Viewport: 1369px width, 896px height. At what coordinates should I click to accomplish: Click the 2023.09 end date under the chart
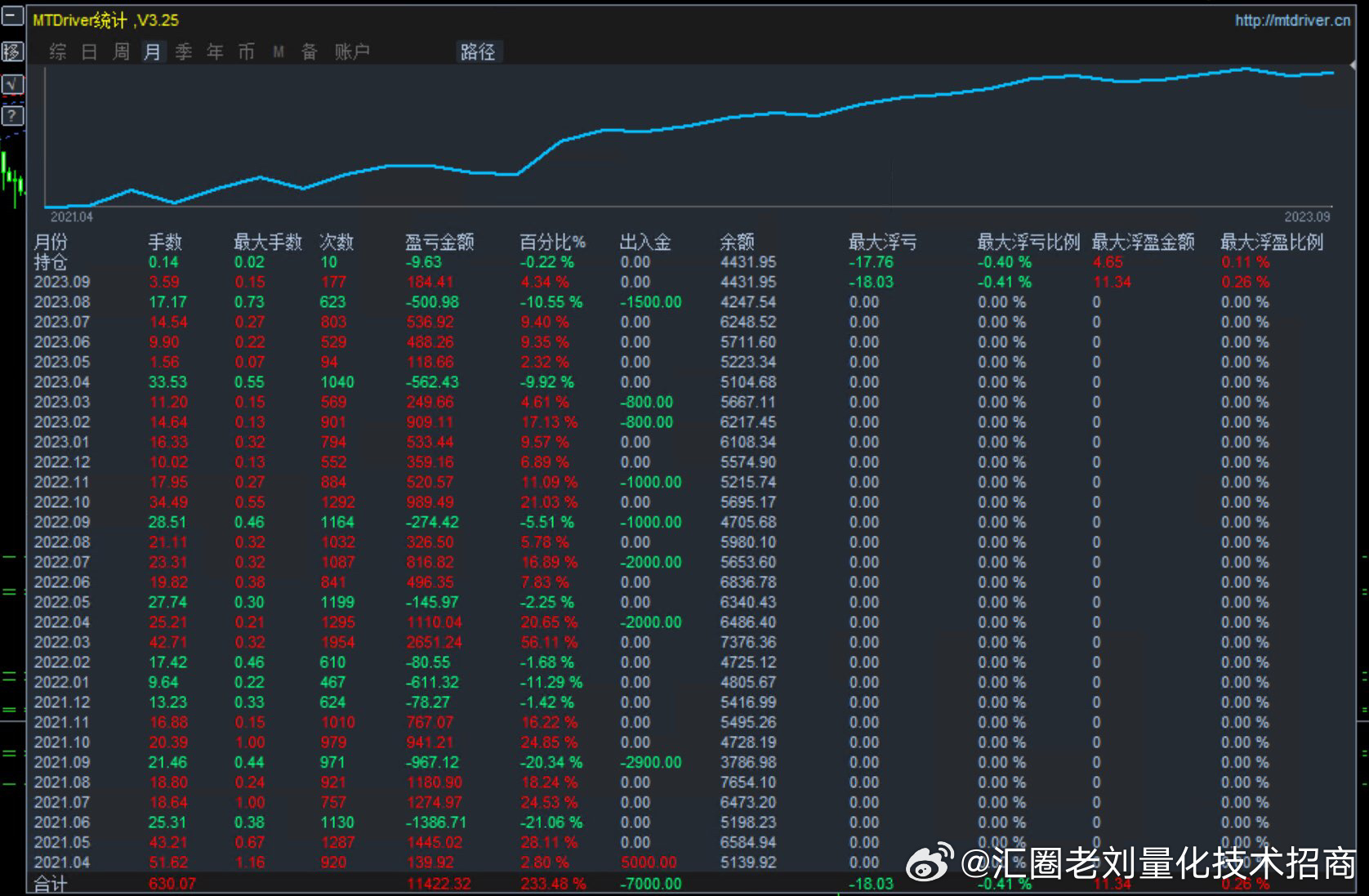(x=1307, y=217)
